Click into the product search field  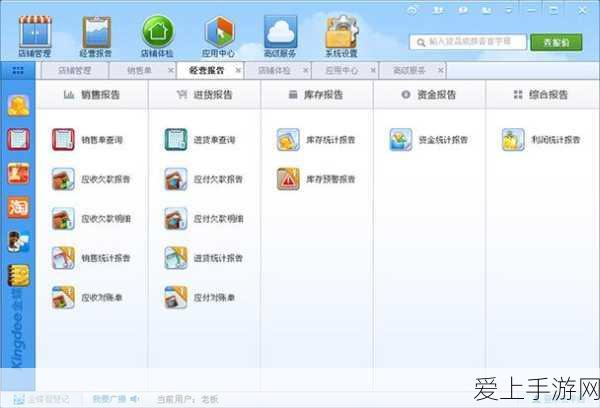coord(468,42)
